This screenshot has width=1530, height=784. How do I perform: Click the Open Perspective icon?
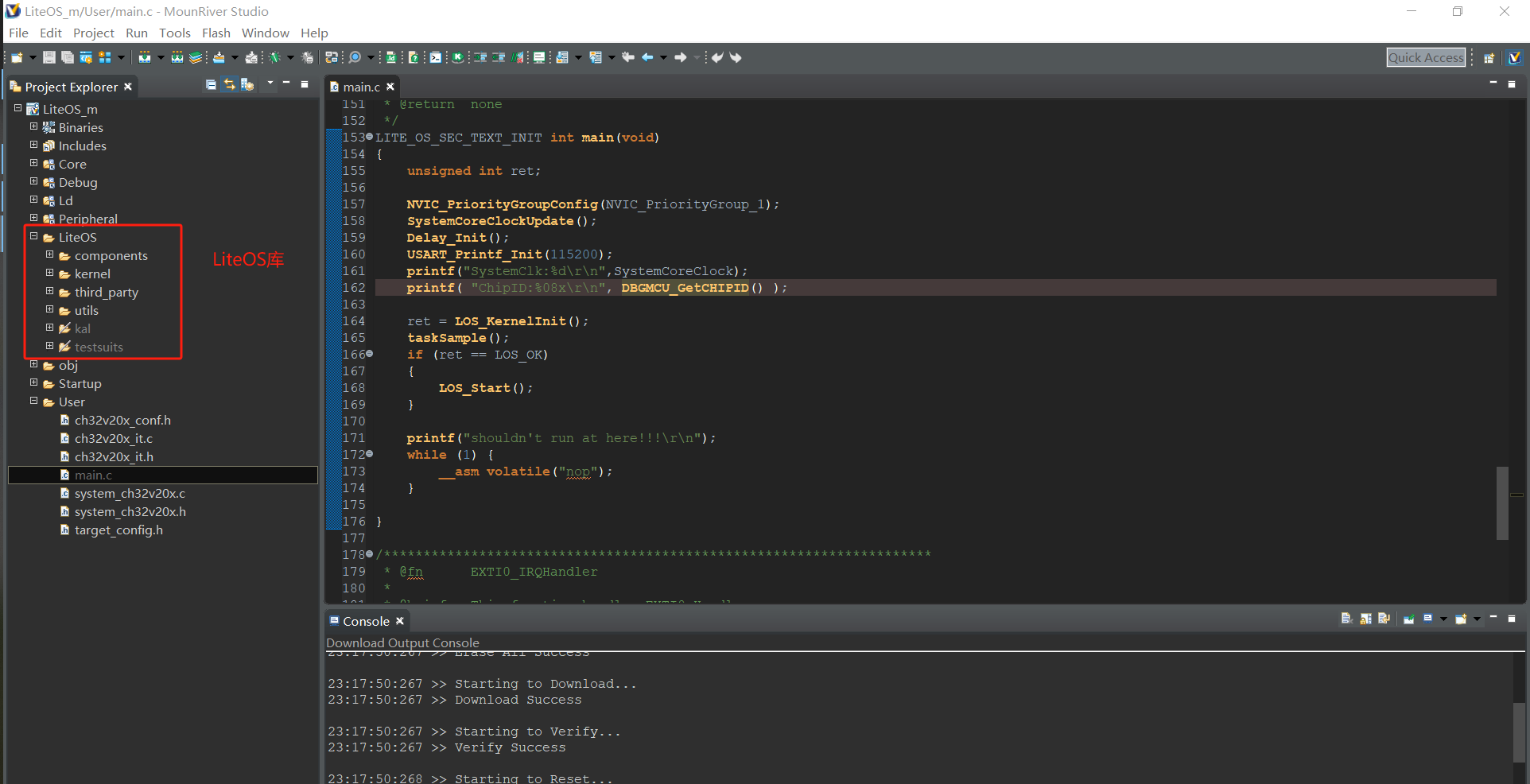(1489, 57)
